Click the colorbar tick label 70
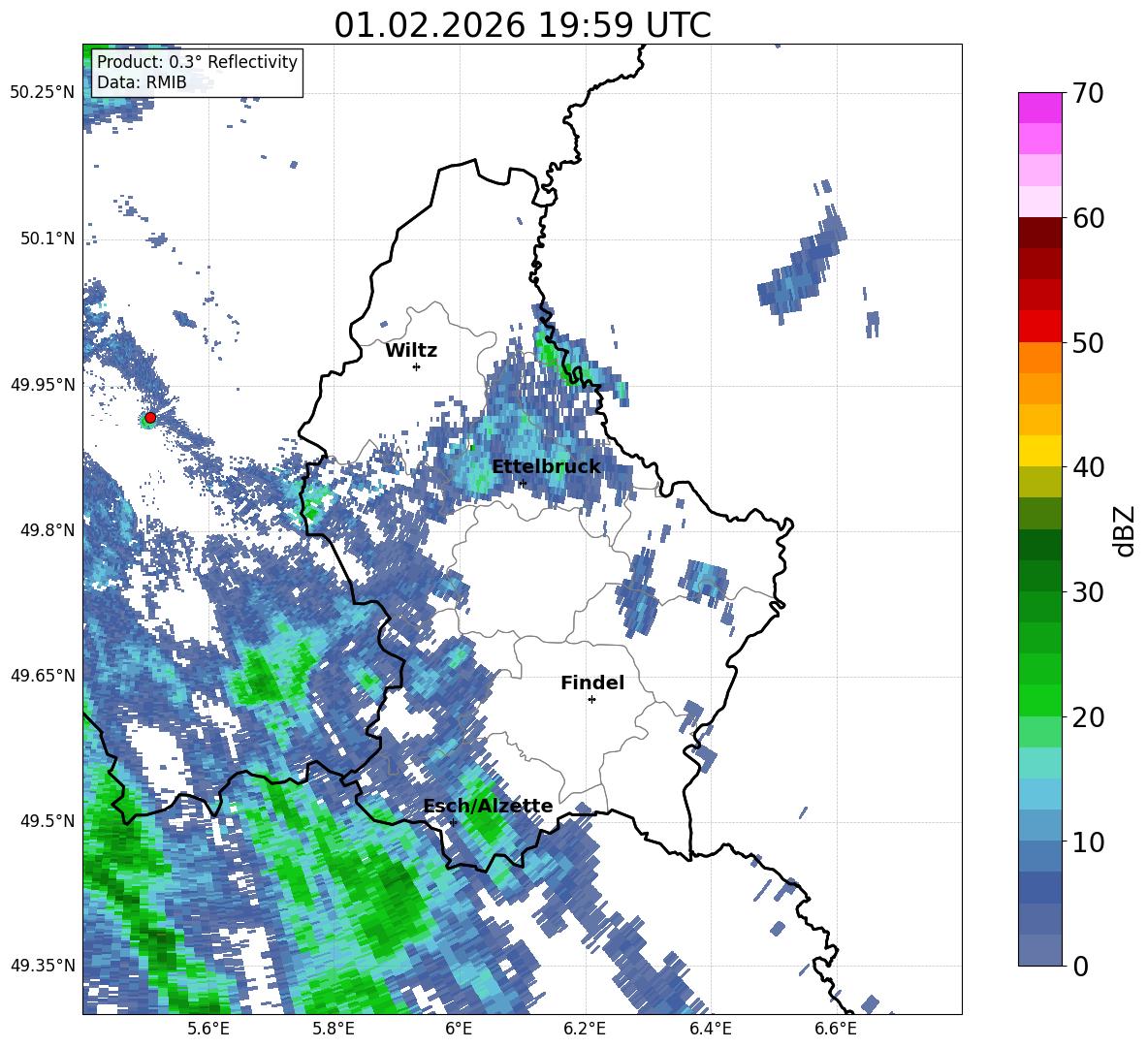1148x1048 pixels. click(x=1089, y=94)
